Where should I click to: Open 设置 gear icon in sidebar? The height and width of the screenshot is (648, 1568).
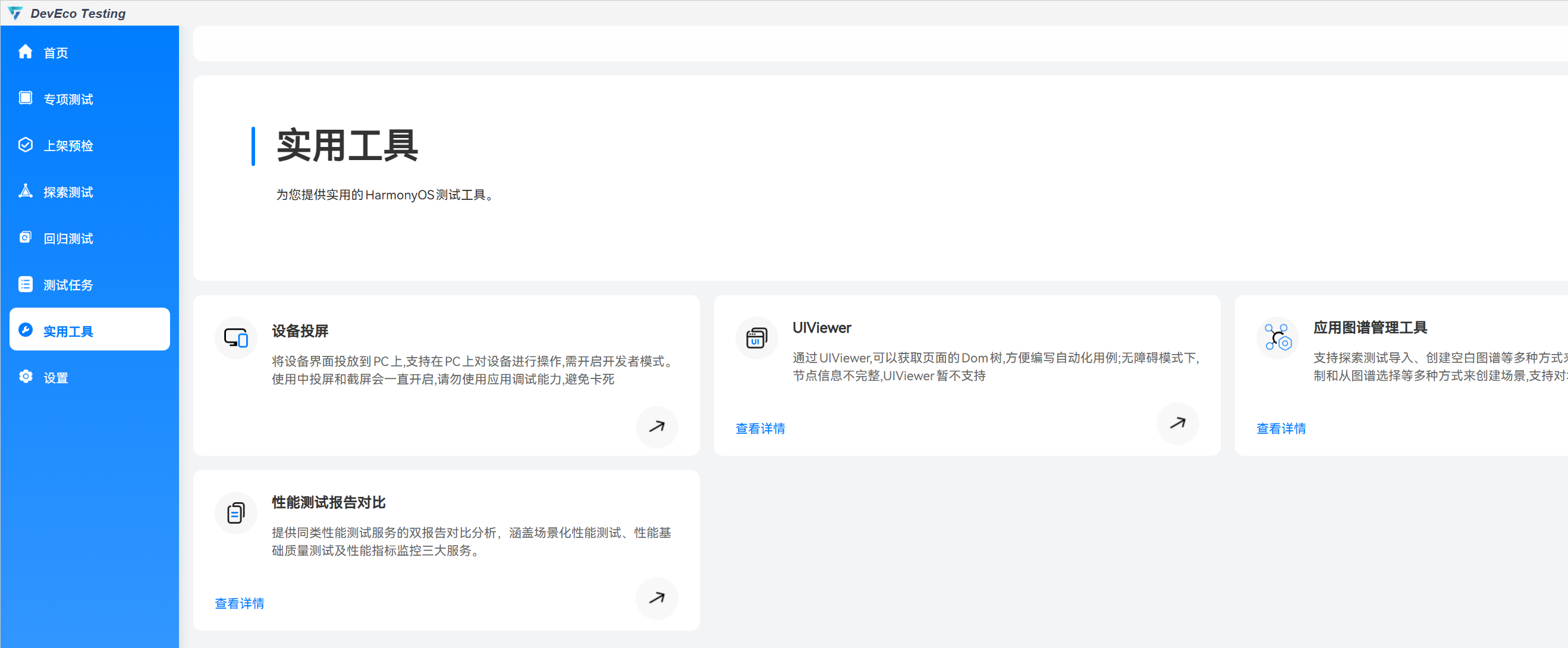point(25,377)
